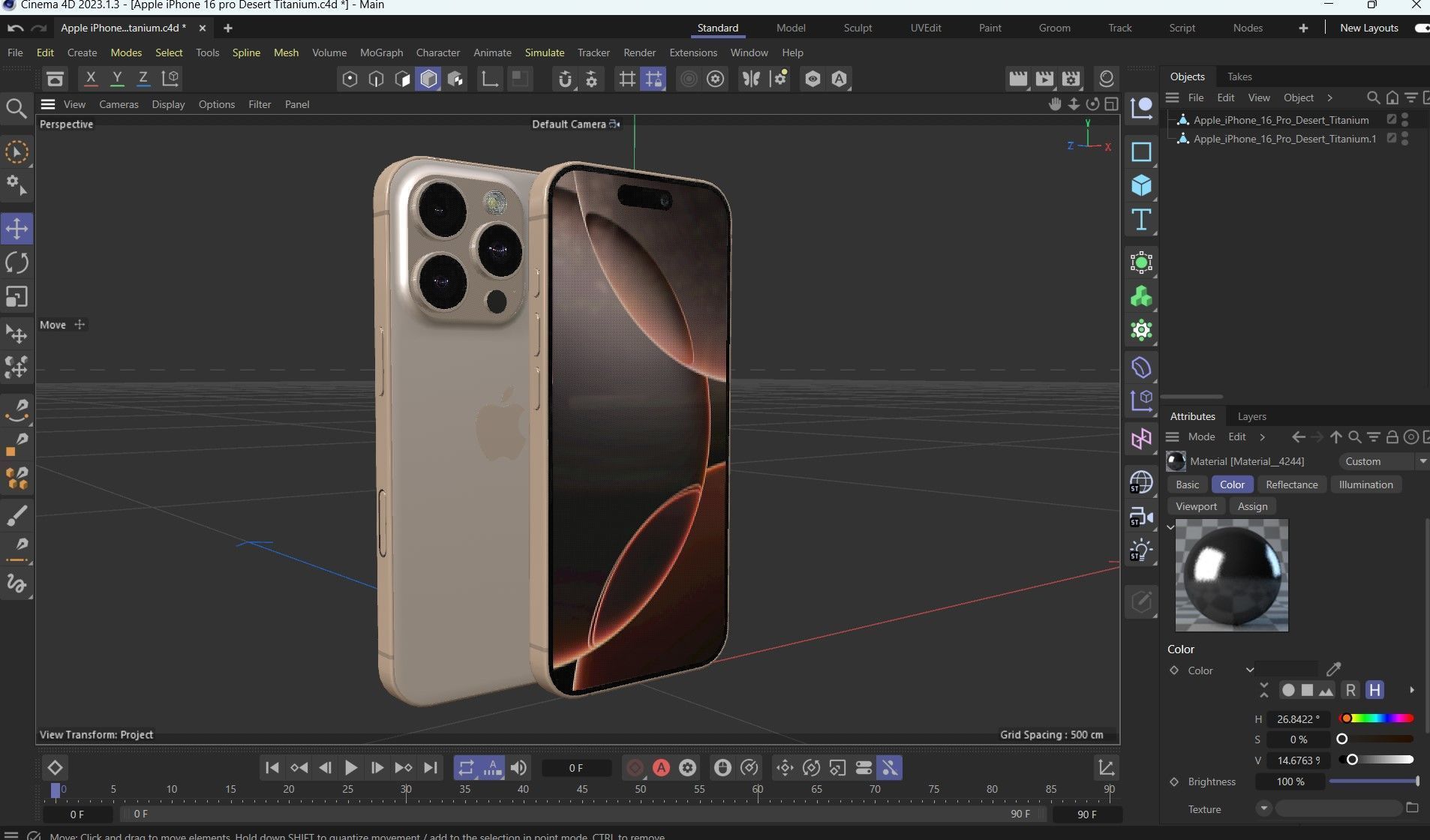Select the Move tool in left toolbar

[x=17, y=229]
